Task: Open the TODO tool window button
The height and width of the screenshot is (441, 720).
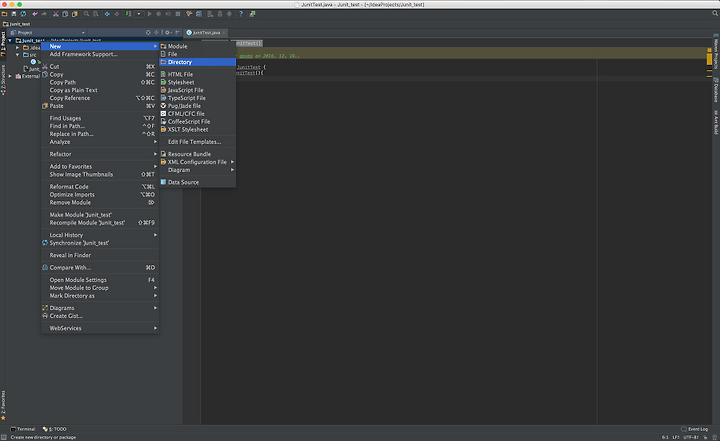Action: [x=55, y=429]
